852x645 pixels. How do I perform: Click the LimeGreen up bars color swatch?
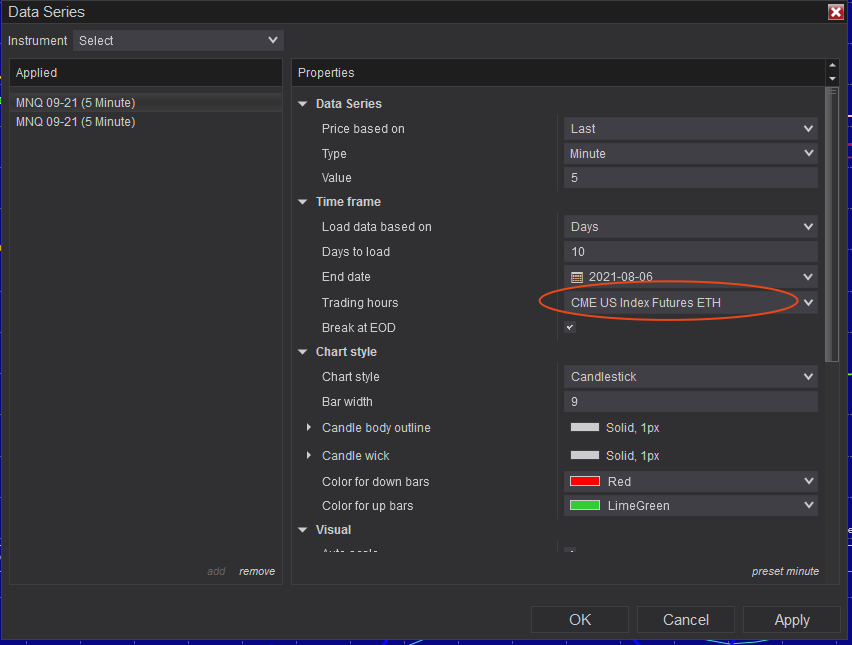(x=585, y=505)
